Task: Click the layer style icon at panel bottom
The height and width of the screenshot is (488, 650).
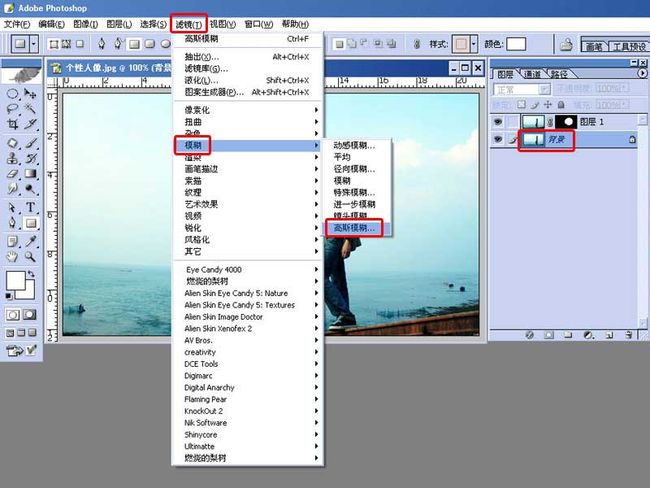Action: pyautogui.click(x=529, y=335)
